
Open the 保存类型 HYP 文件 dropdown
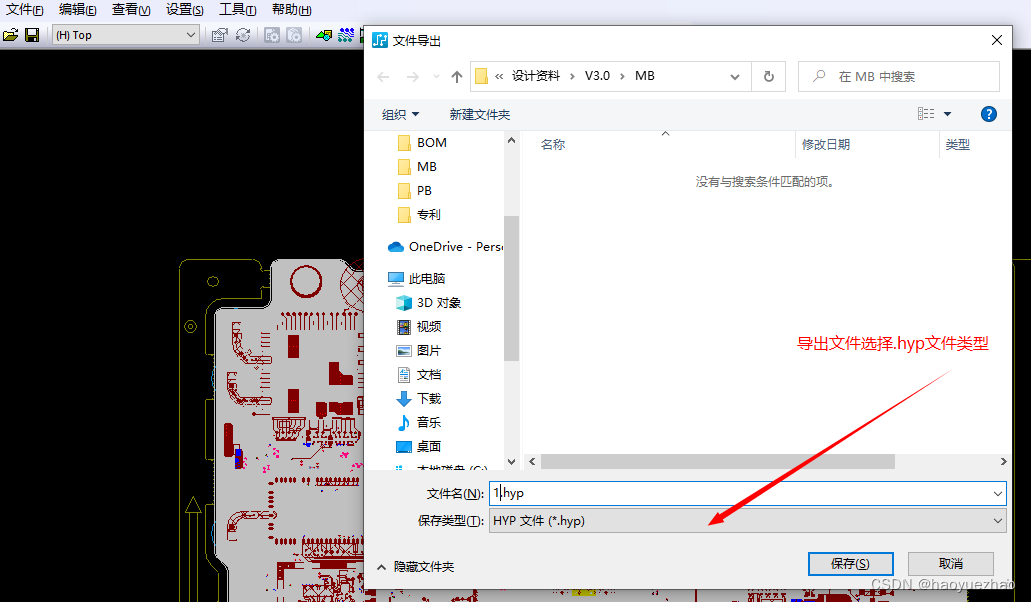[748, 521]
